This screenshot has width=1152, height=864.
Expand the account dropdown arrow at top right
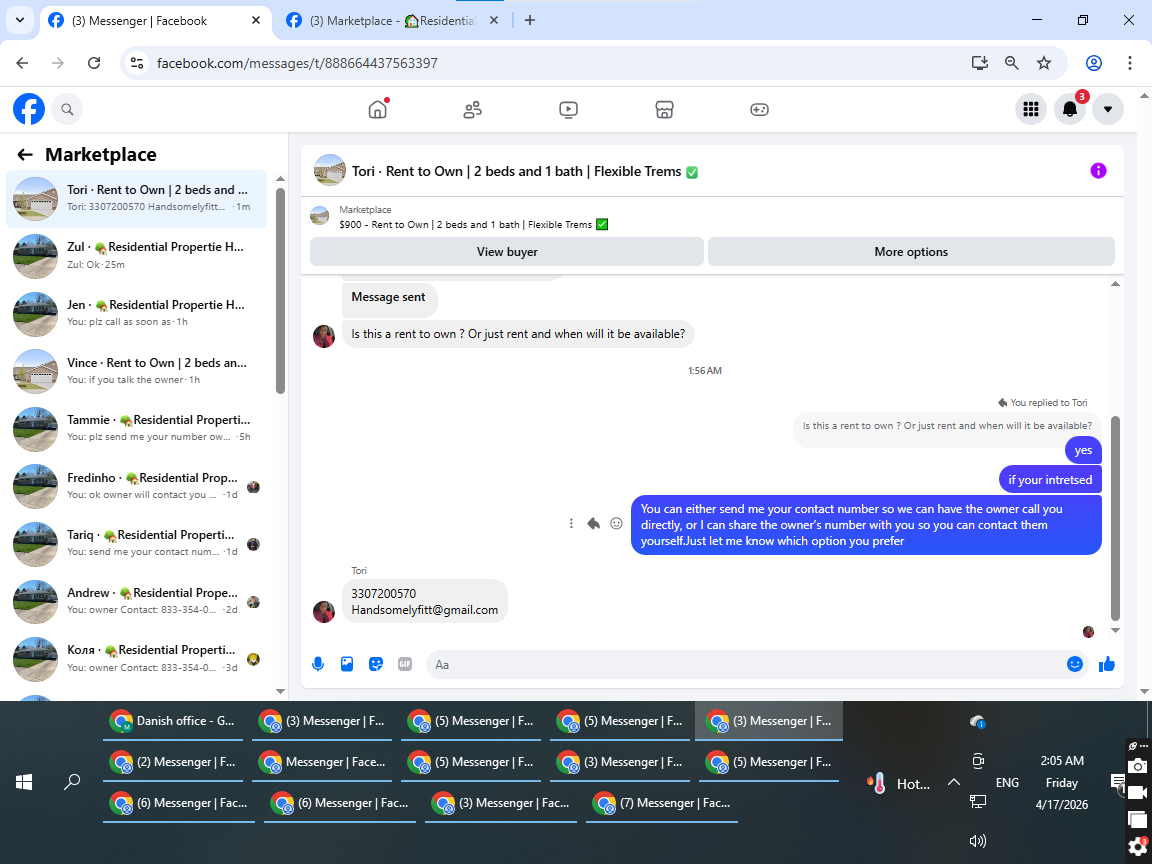(1107, 109)
